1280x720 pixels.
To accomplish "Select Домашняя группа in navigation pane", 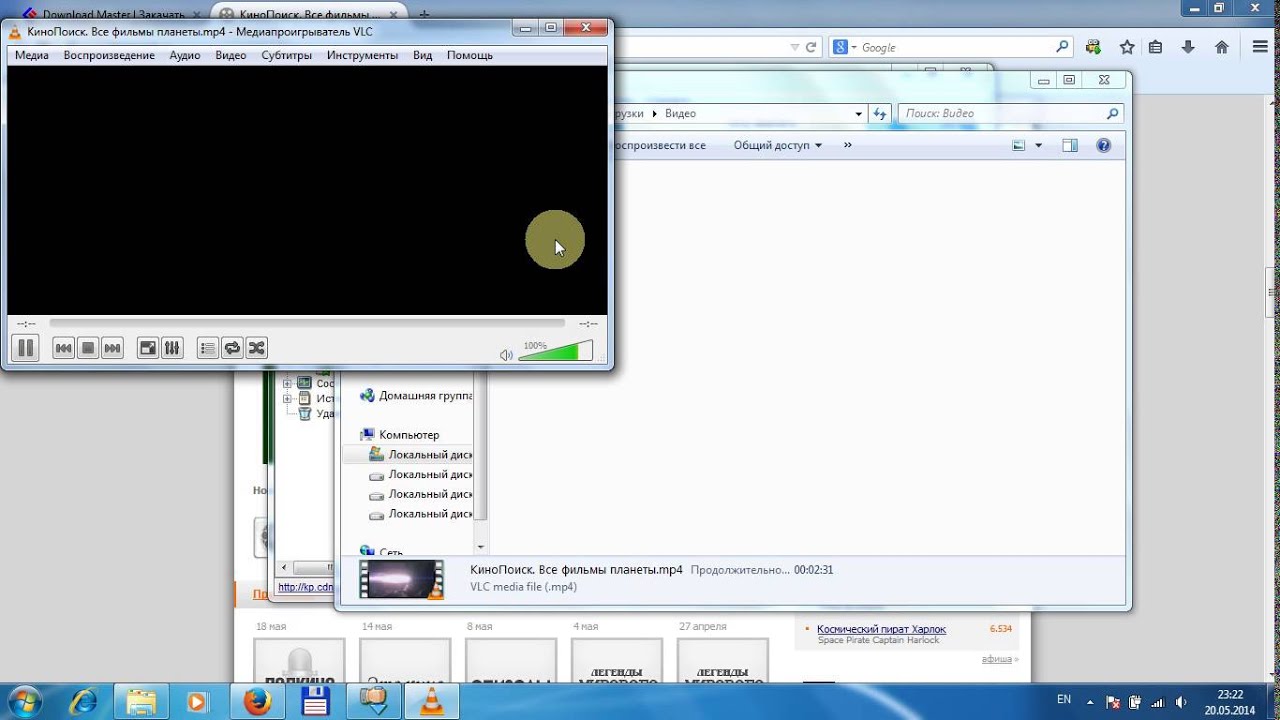I will 416,396.
